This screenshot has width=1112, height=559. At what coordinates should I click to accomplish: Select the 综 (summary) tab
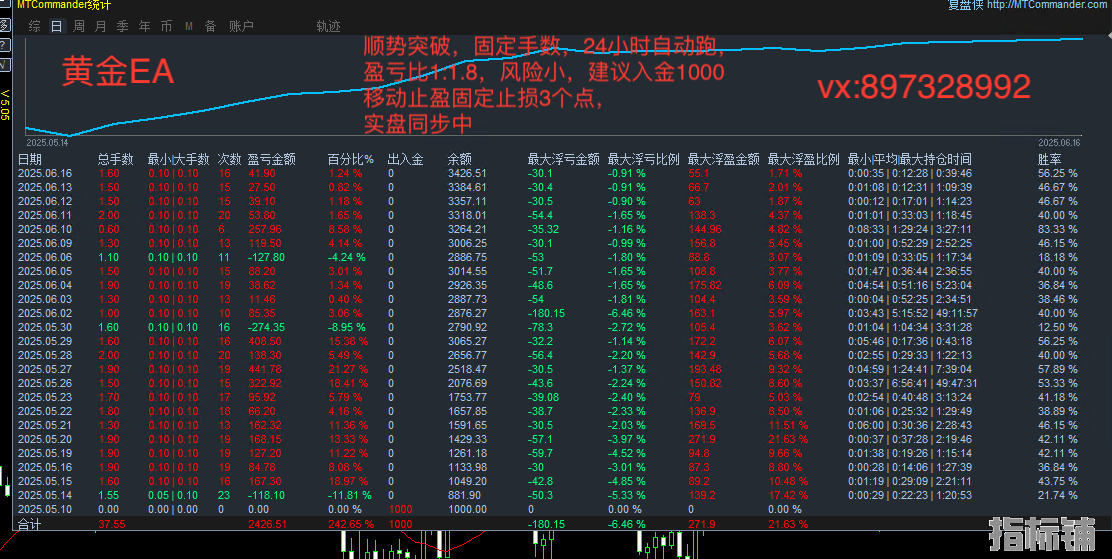click(x=35, y=26)
